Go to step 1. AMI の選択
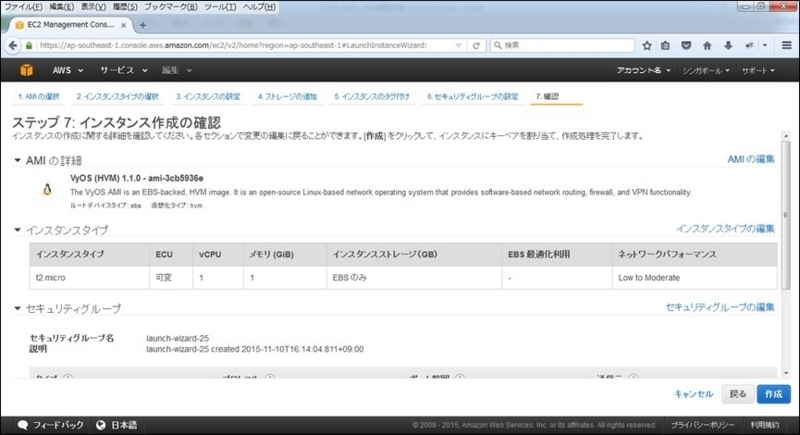 39,96
